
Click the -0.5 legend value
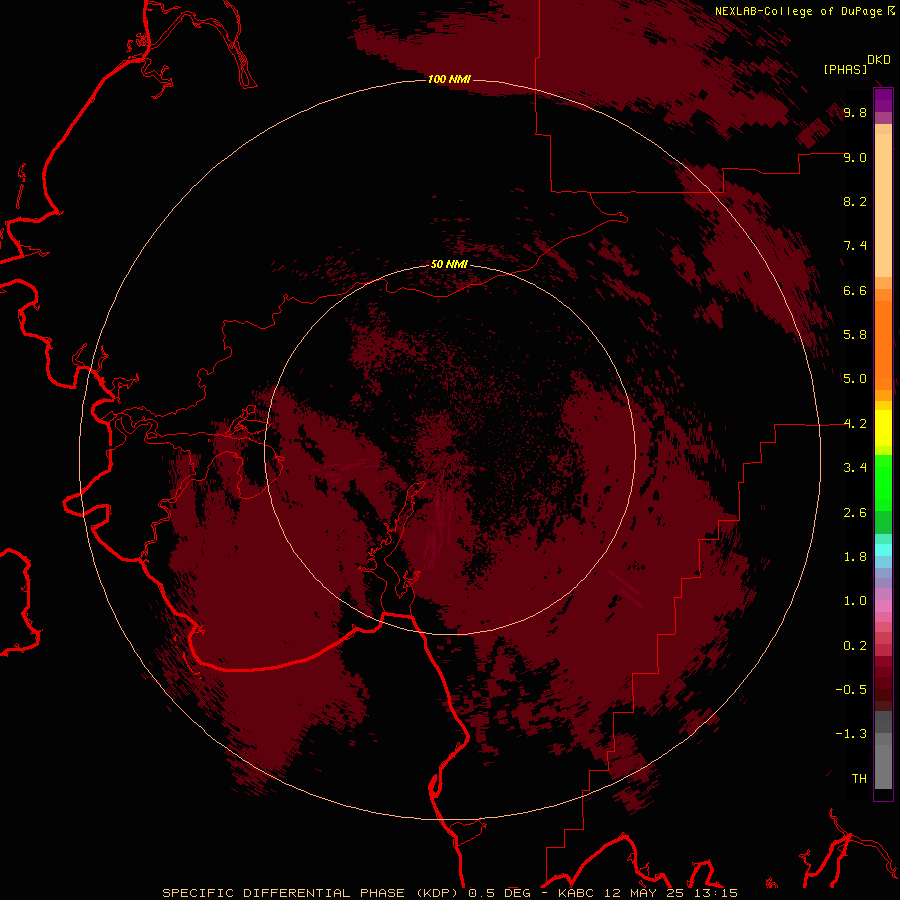click(851, 690)
